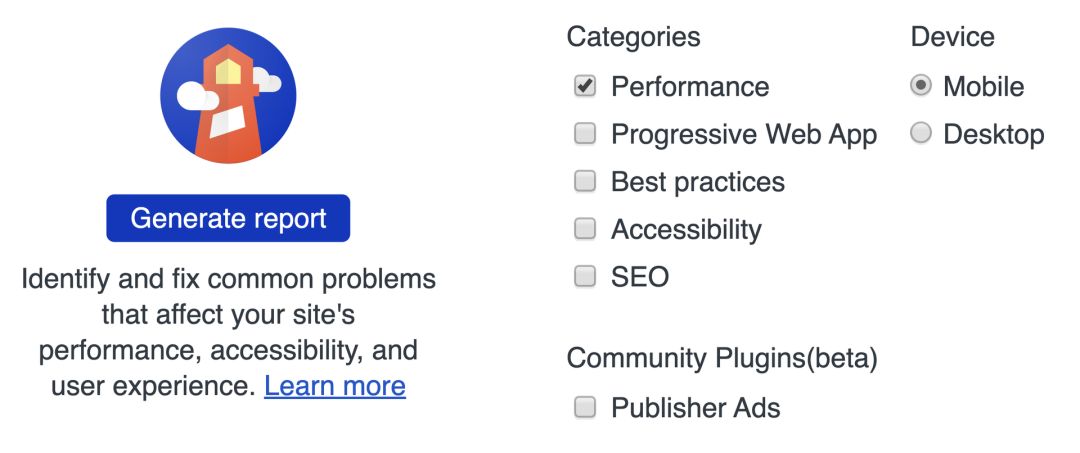Click the "Best practices" label text
The height and width of the screenshot is (453, 1080).
(x=698, y=182)
